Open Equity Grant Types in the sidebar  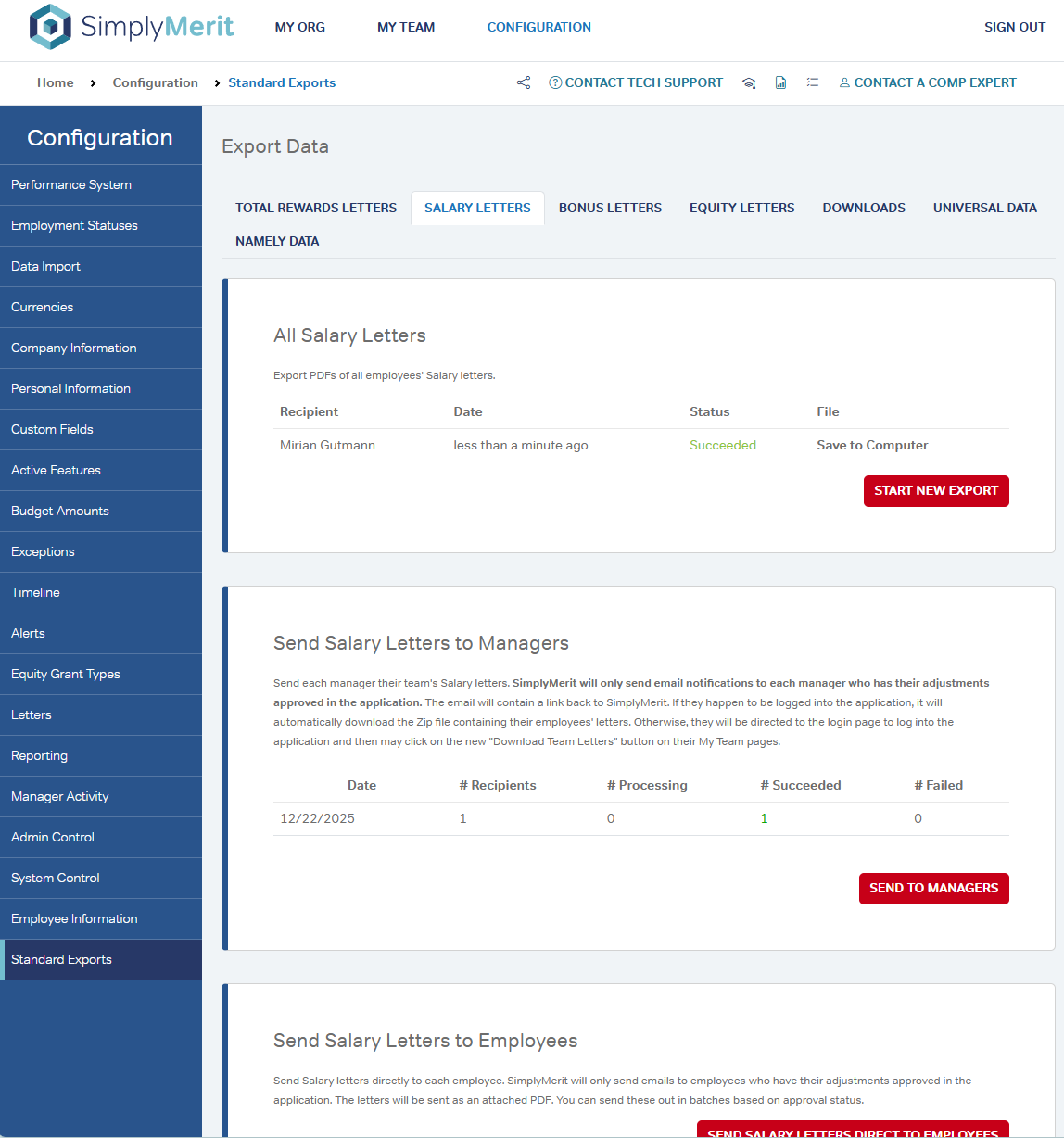(66, 674)
